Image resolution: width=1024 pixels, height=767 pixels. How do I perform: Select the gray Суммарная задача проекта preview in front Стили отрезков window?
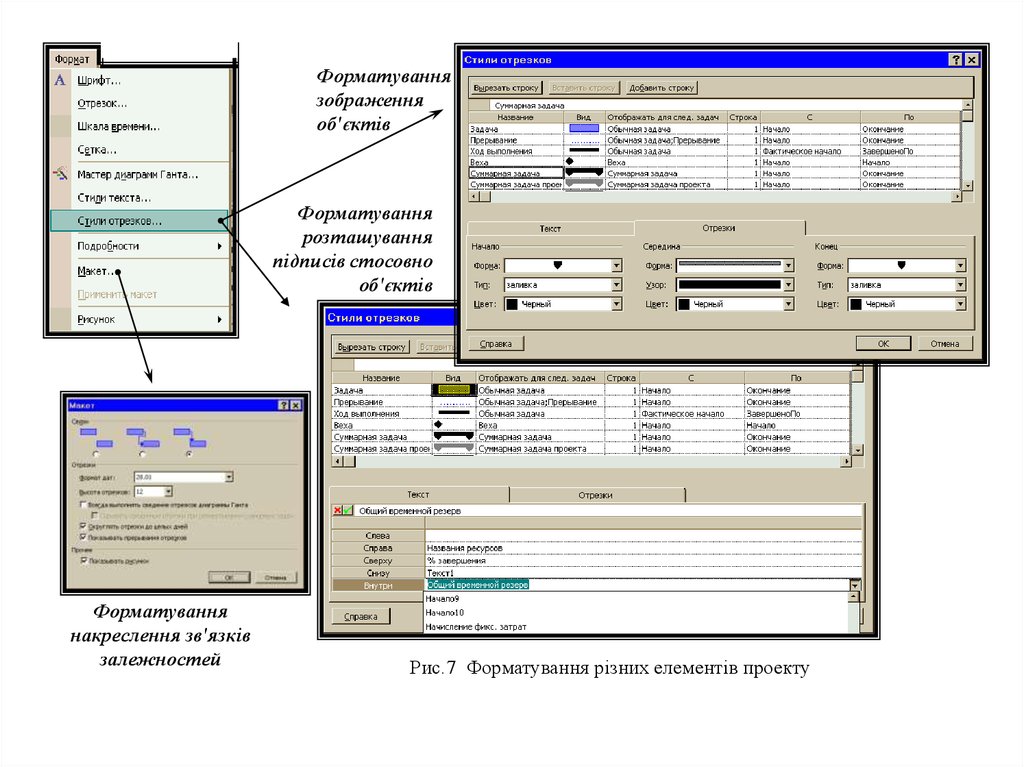point(584,184)
